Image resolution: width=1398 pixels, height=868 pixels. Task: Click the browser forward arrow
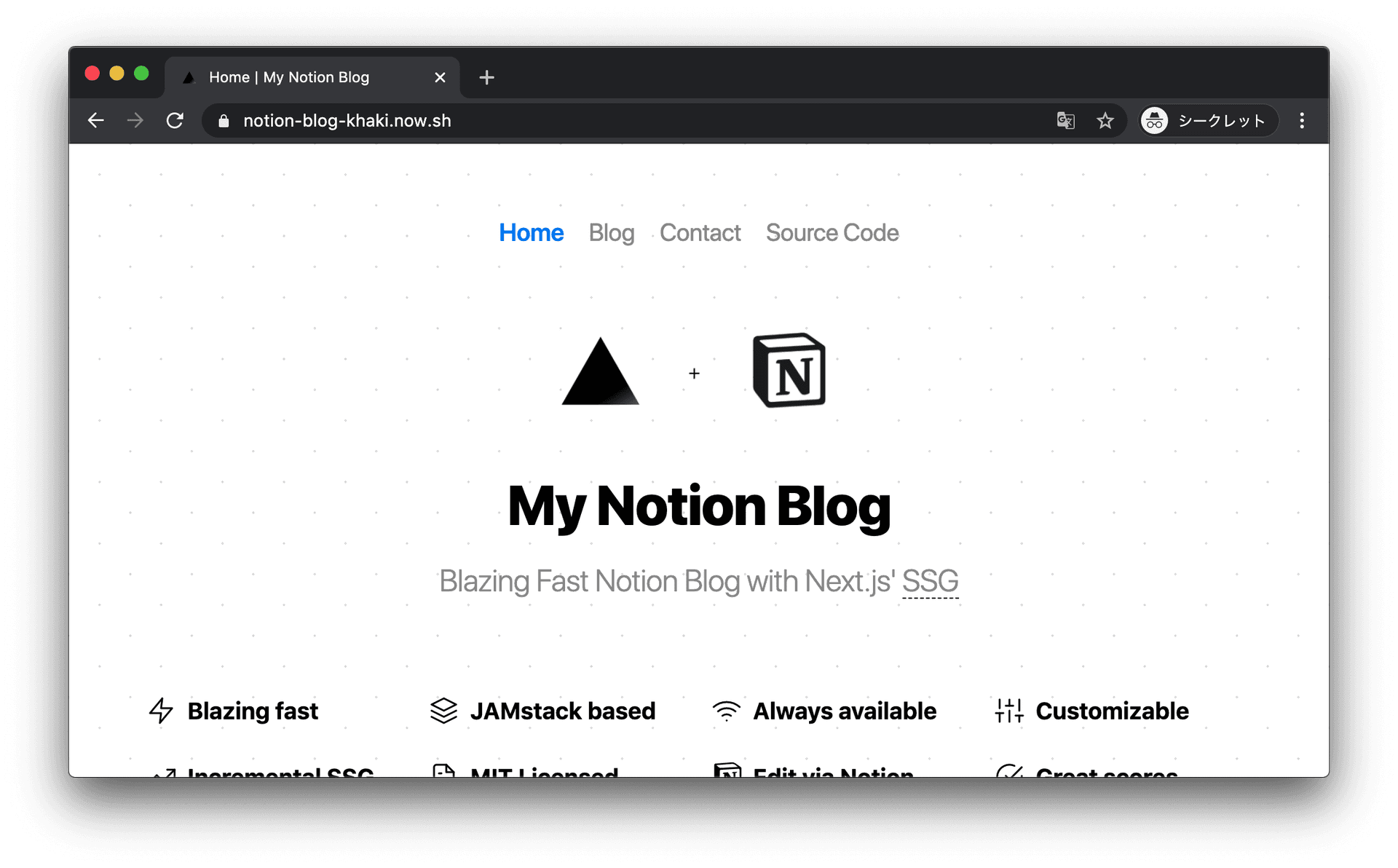(135, 120)
